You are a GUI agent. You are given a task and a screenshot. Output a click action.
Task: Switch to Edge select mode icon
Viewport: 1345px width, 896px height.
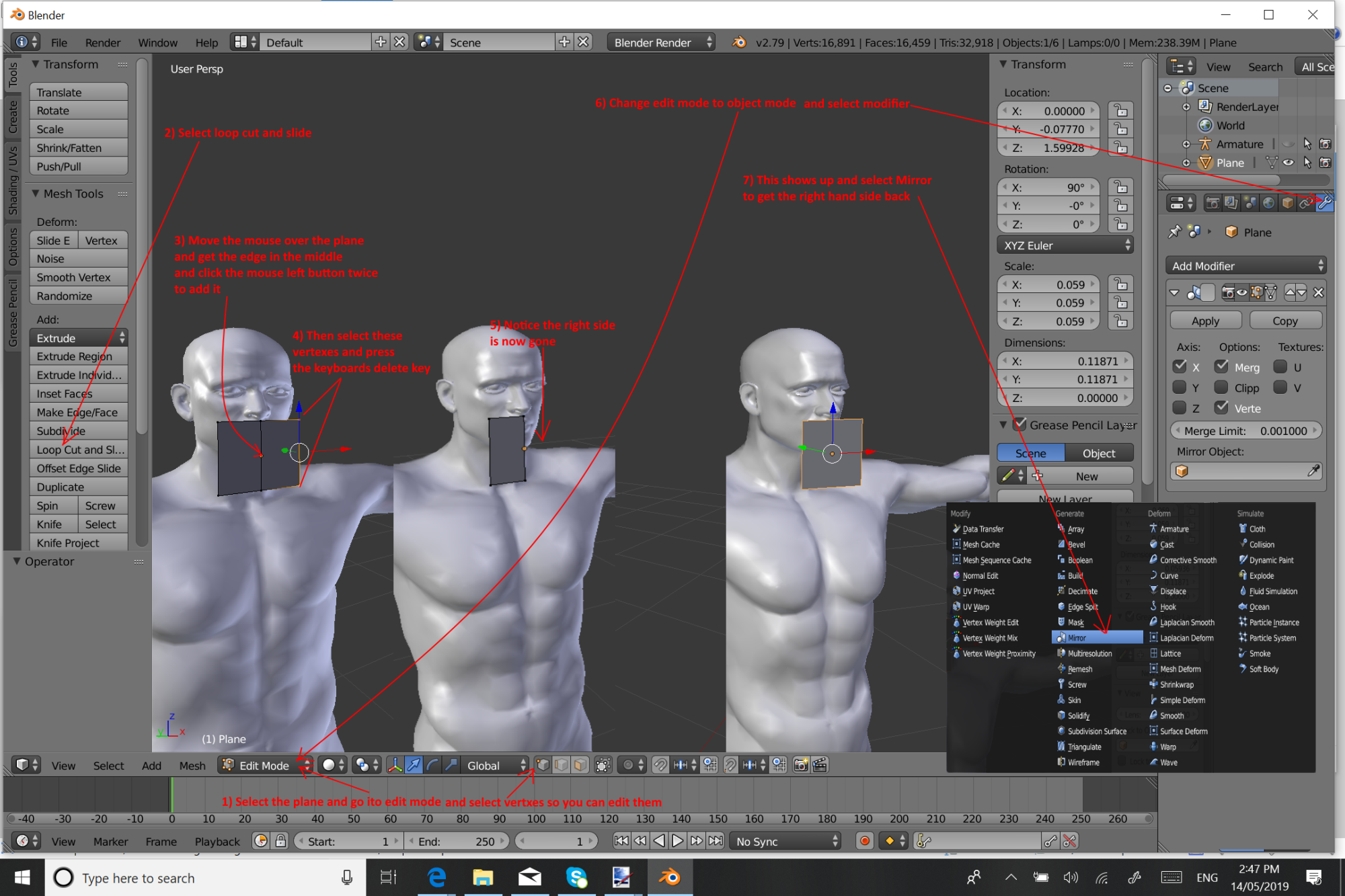pyautogui.click(x=562, y=765)
